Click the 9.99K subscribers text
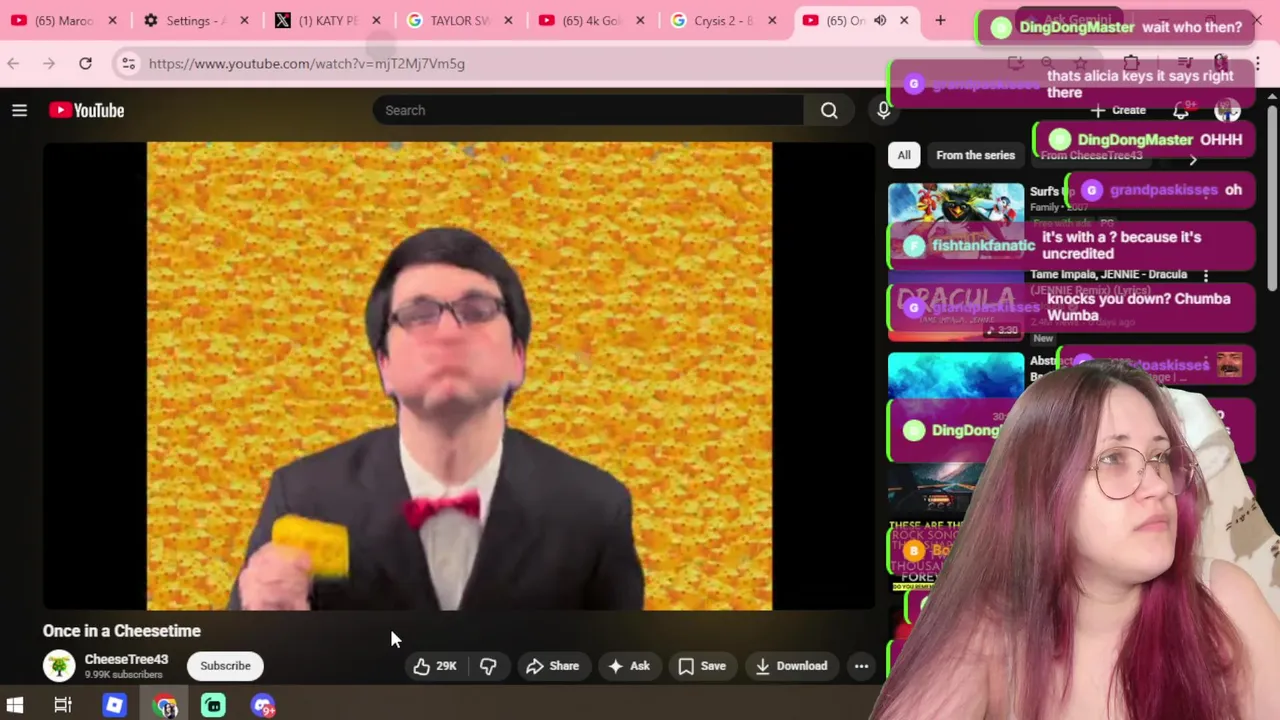This screenshot has width=1280, height=720. (x=124, y=675)
